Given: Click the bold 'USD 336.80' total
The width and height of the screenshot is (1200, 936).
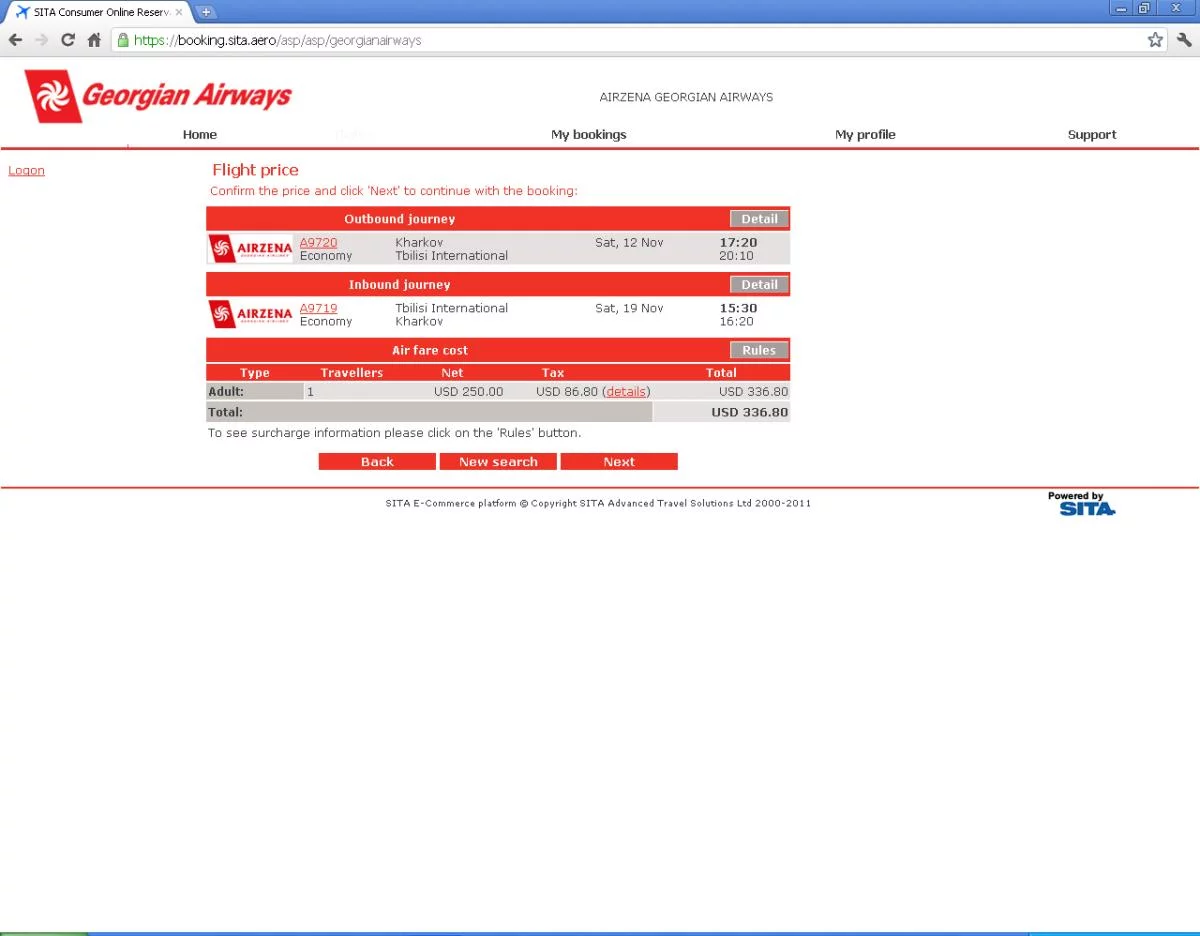Looking at the screenshot, I should pos(749,412).
